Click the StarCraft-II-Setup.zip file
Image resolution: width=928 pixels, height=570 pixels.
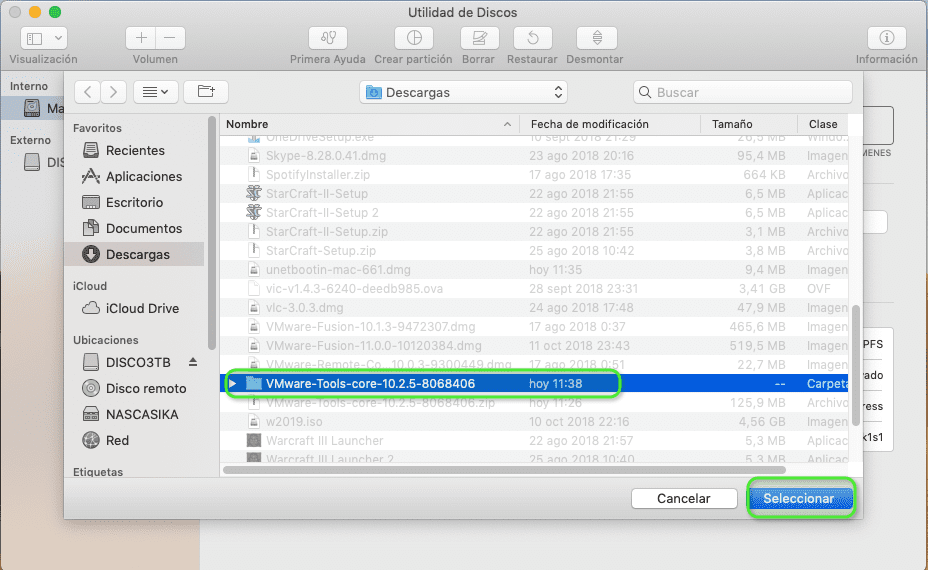coord(327,231)
